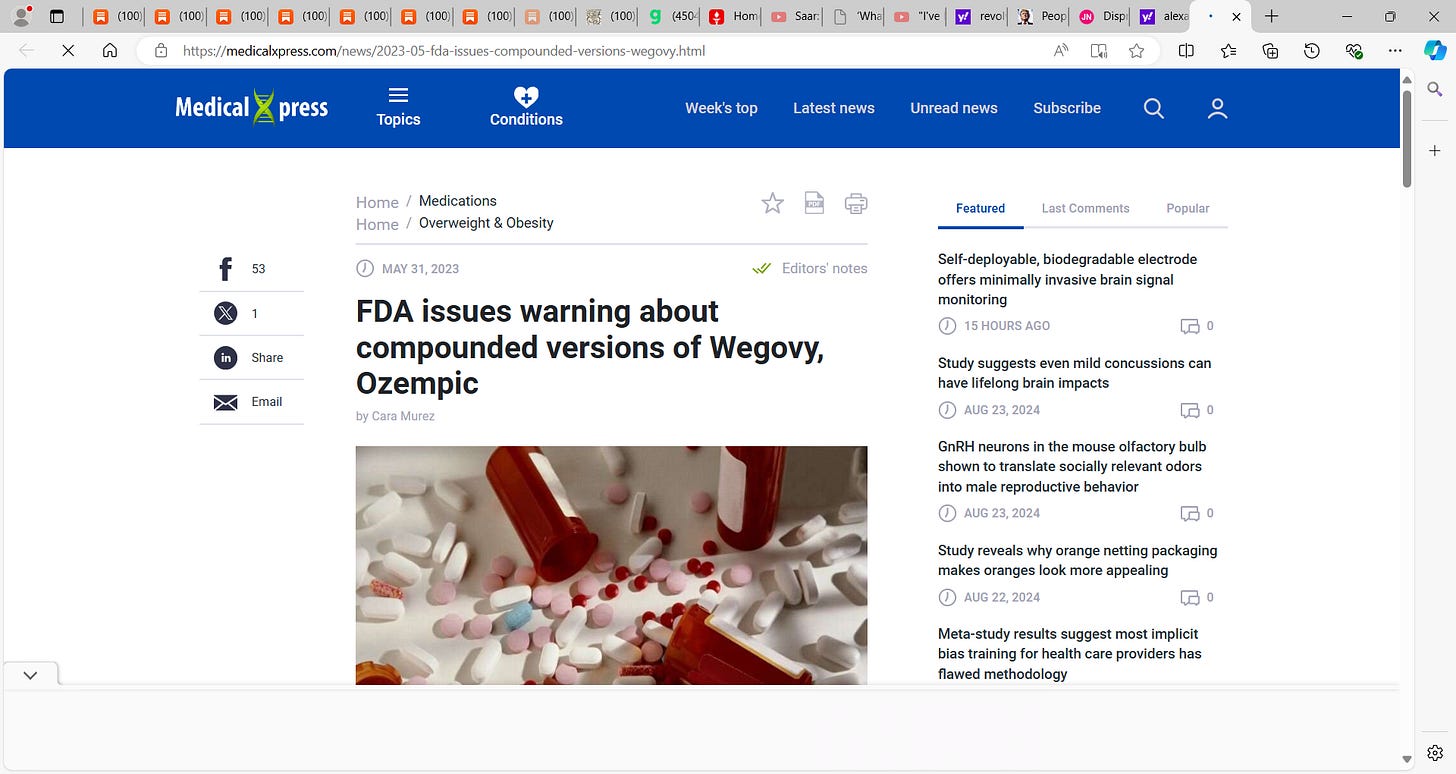The image size is (1456, 774).
Task: Switch to Popular tab
Action: [x=1188, y=208]
